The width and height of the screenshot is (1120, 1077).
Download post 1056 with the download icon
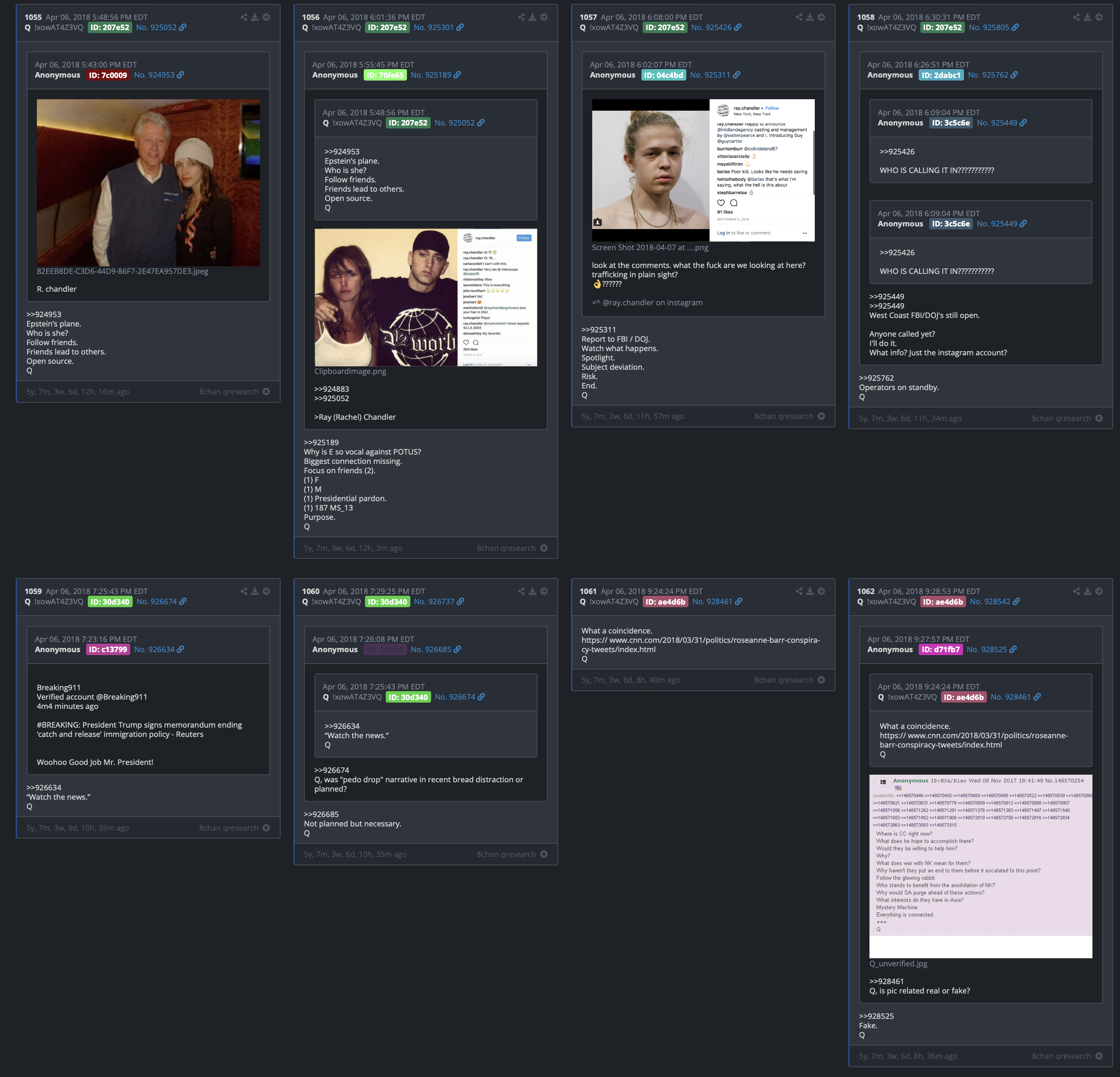pos(532,17)
